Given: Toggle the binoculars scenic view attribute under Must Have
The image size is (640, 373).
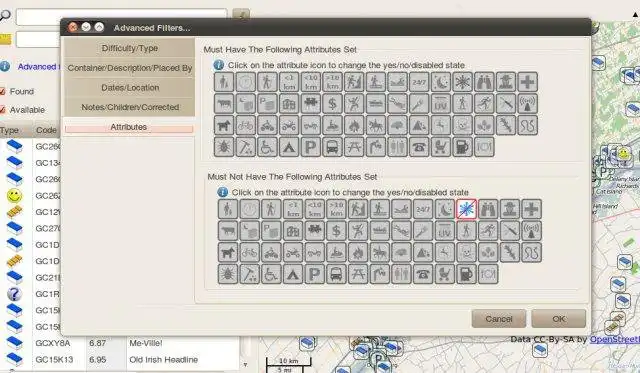Looking at the screenshot, I should (x=484, y=82).
